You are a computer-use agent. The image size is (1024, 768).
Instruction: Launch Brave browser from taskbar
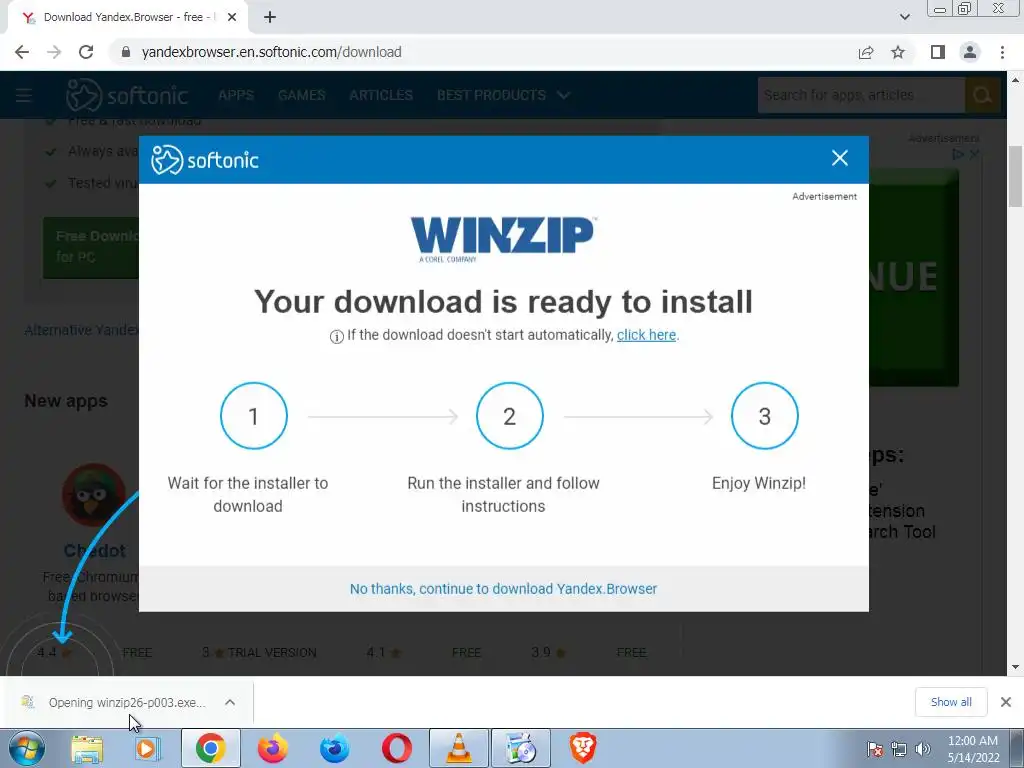[x=583, y=748]
